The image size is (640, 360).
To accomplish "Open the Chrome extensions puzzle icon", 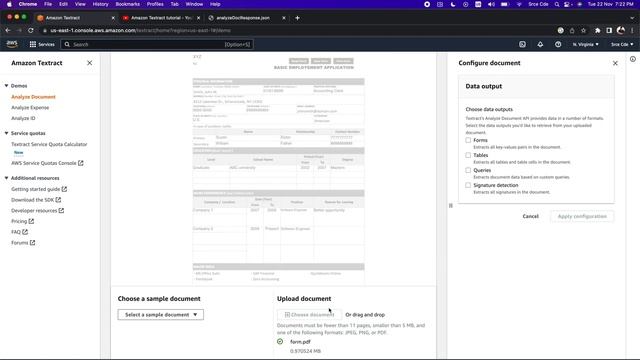I will pos(598,30).
